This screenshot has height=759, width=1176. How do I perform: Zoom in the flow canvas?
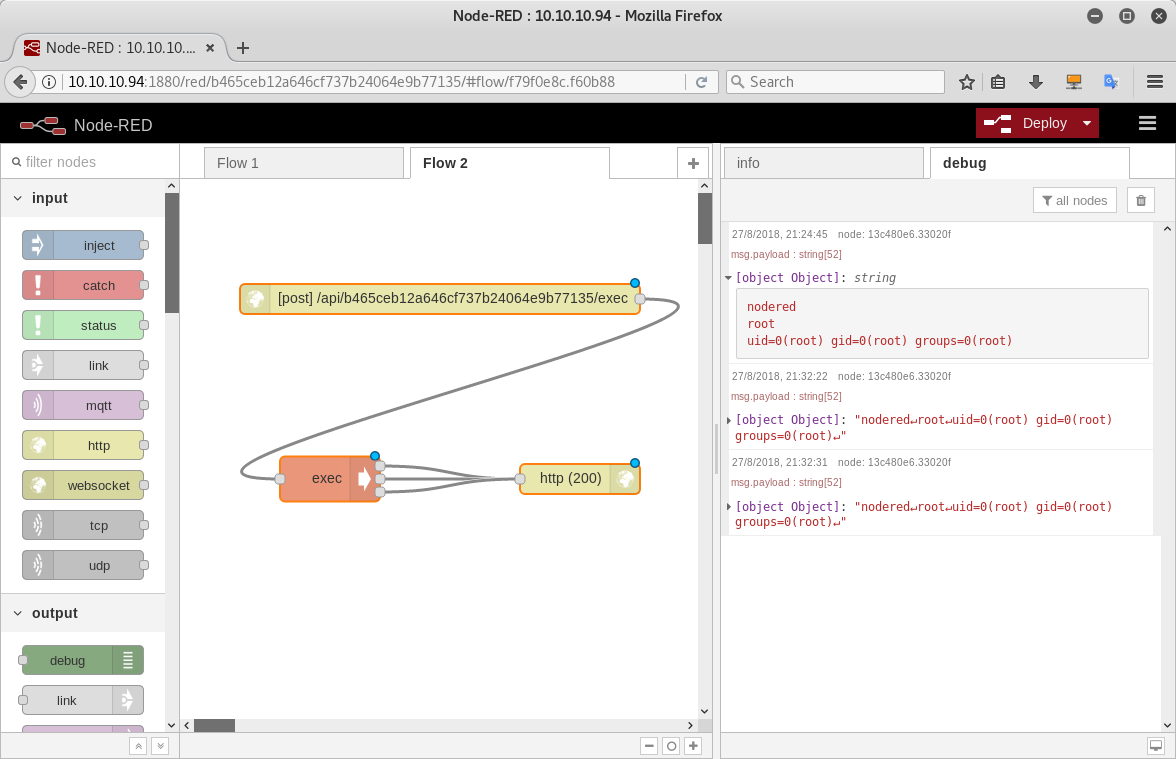[693, 746]
